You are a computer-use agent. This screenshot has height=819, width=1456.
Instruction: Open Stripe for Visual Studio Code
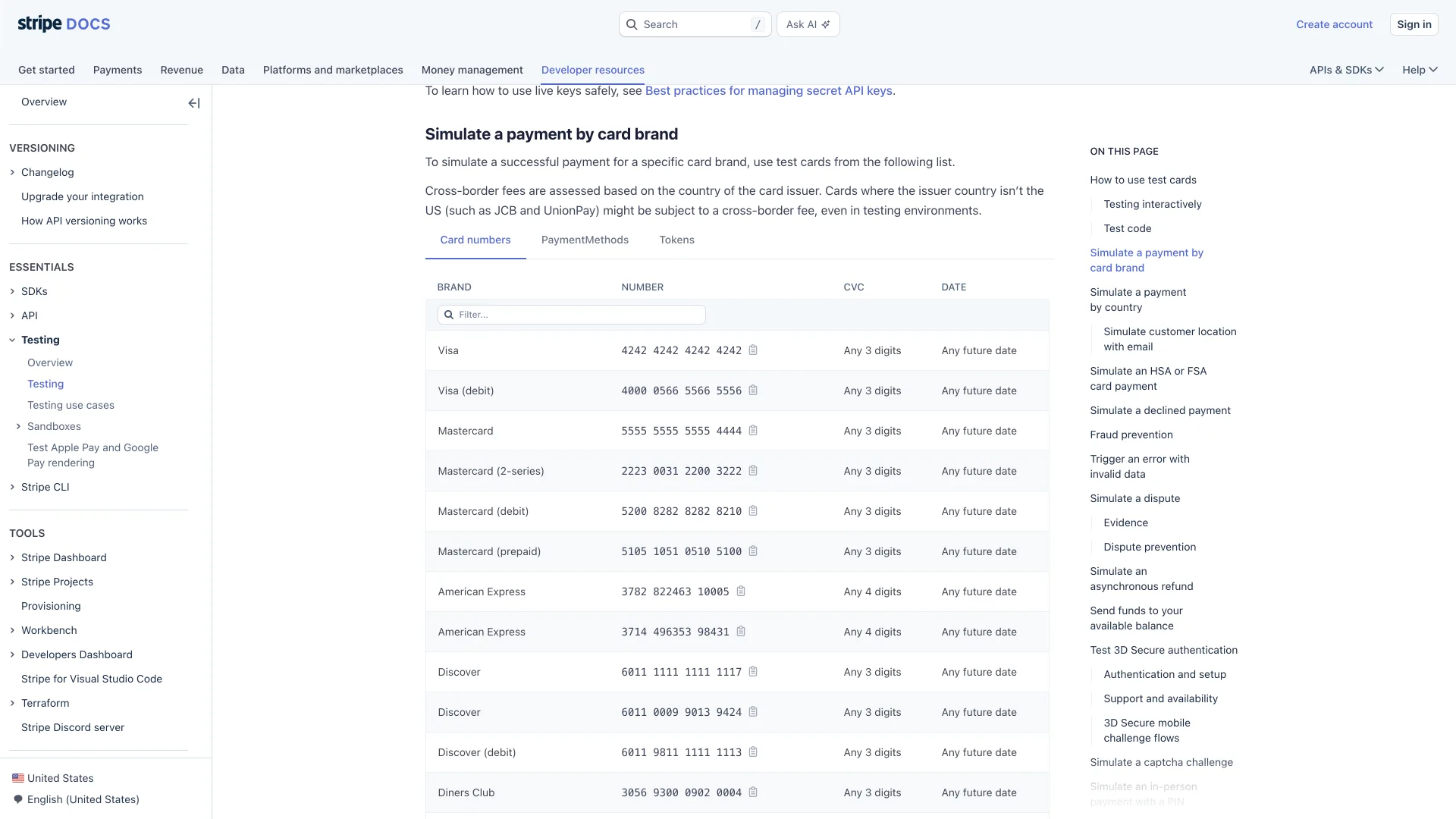pyautogui.click(x=92, y=679)
